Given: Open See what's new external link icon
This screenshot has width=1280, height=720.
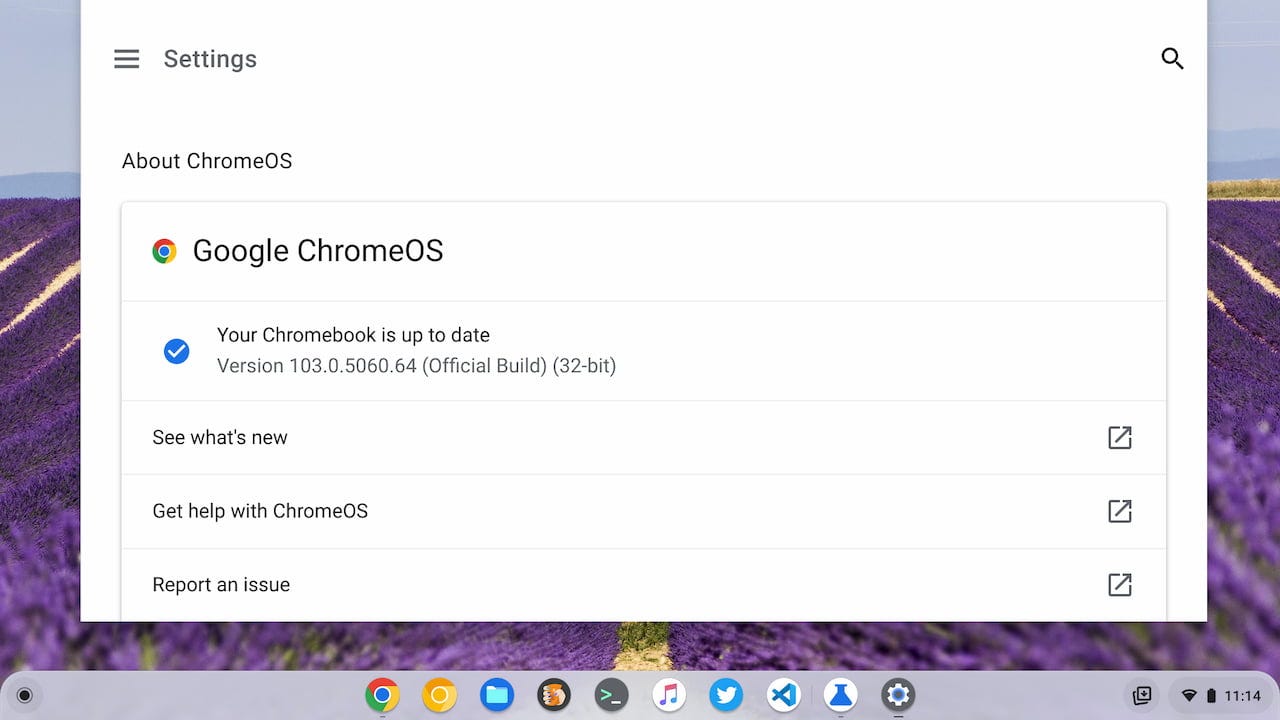Looking at the screenshot, I should 1120,437.
